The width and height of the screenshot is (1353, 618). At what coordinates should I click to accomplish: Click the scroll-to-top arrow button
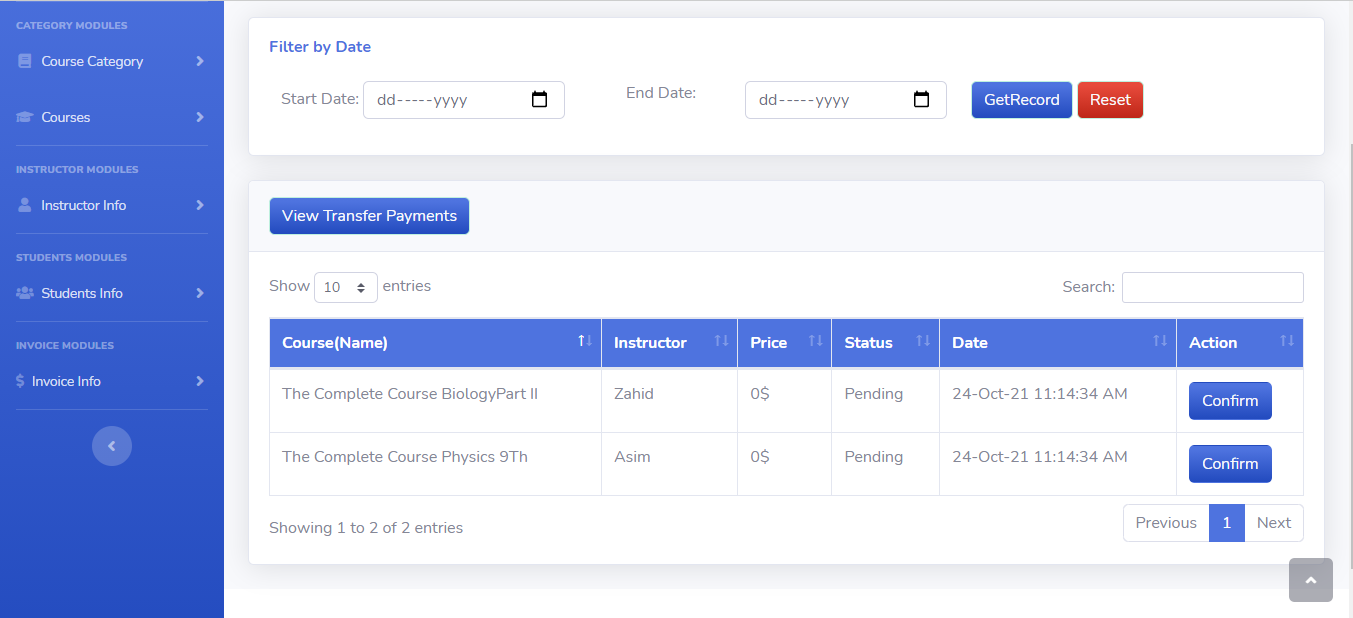pyautogui.click(x=1311, y=580)
